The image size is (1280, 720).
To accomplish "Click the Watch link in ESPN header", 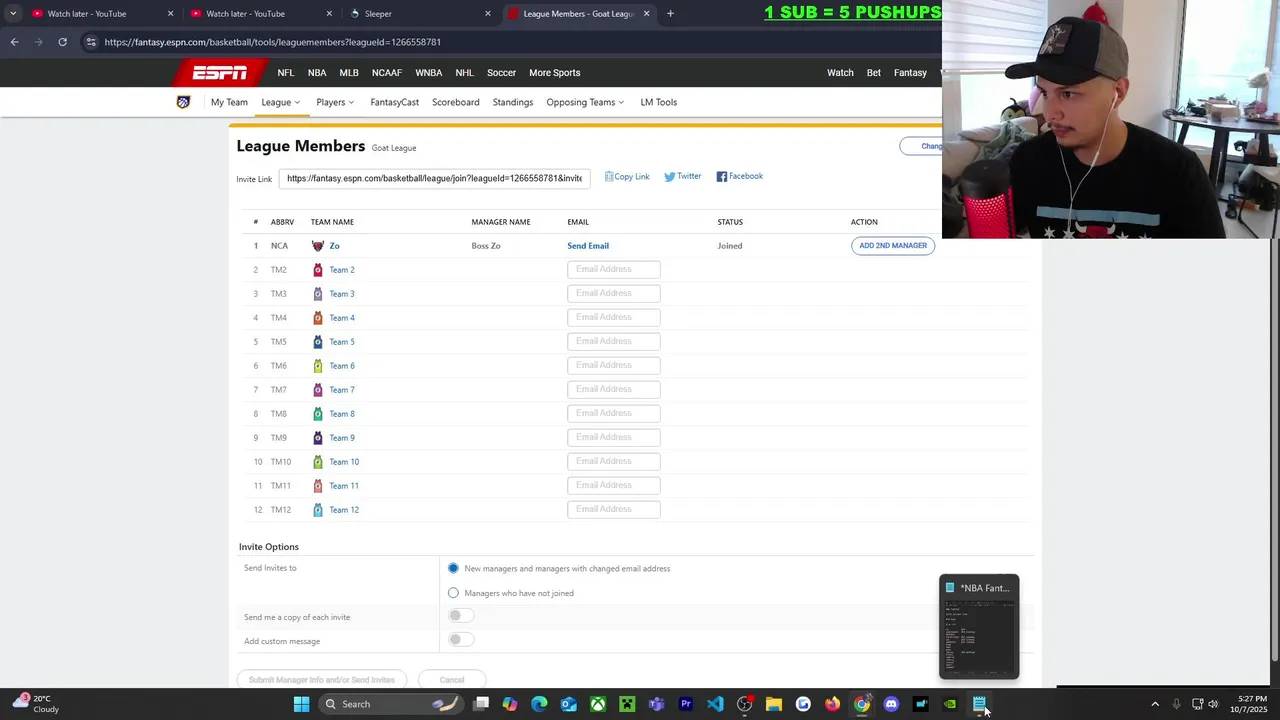I will point(840,73).
